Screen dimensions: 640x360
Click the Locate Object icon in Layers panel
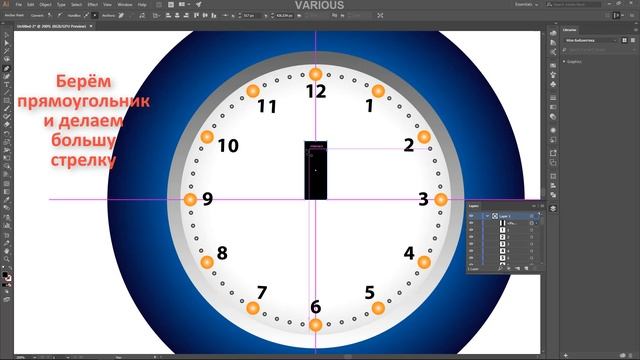pyautogui.click(x=500, y=269)
